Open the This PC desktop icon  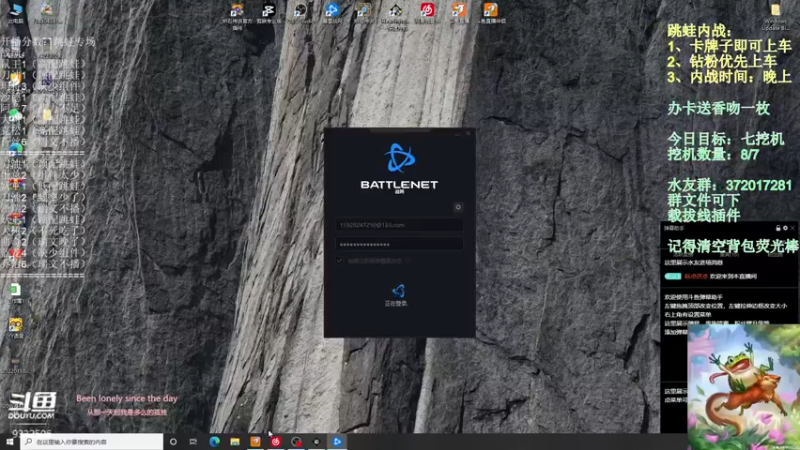pos(16,13)
